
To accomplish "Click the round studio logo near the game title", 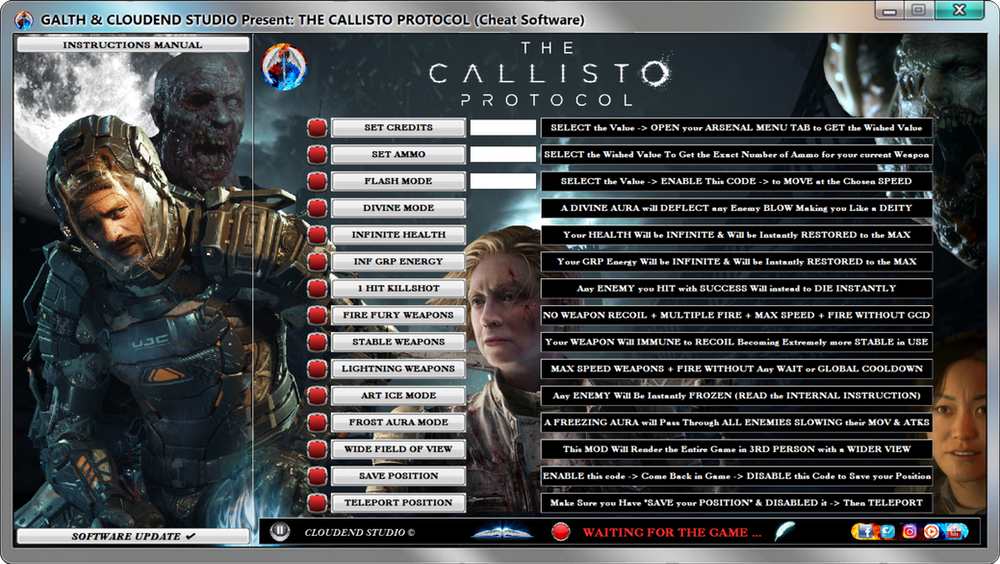I will click(x=284, y=67).
